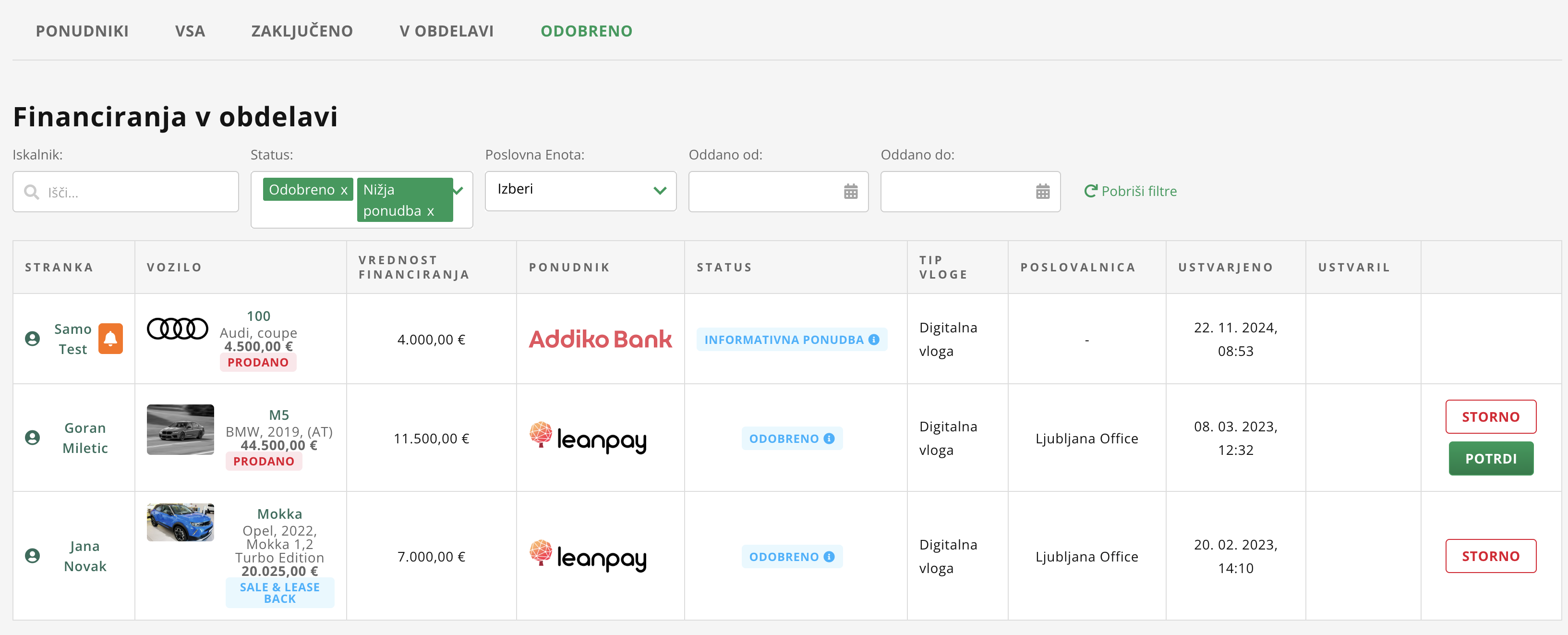Expand the Status multiselect chevron
Image resolution: width=1568 pixels, height=635 pixels.
(458, 191)
